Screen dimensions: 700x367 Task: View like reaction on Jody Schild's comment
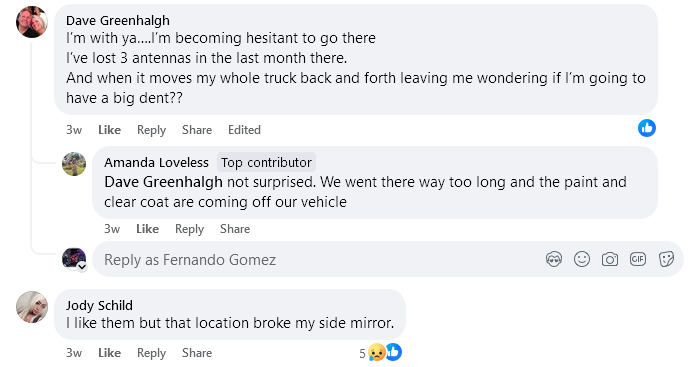point(394,352)
